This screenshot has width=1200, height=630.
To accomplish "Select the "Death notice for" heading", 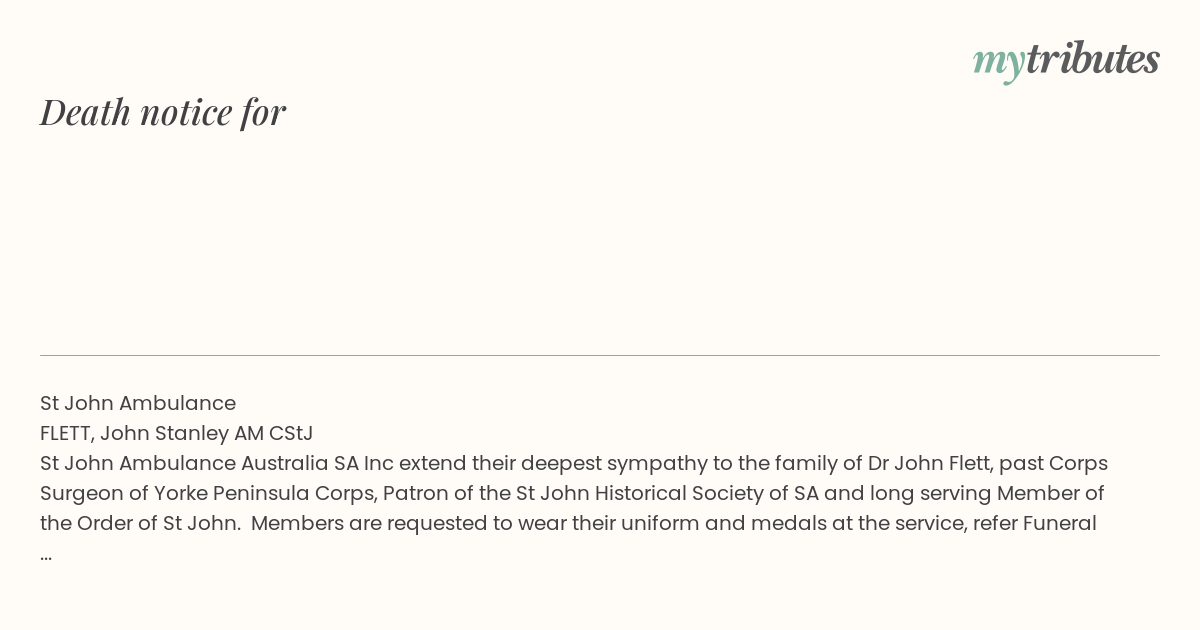I will point(163,112).
